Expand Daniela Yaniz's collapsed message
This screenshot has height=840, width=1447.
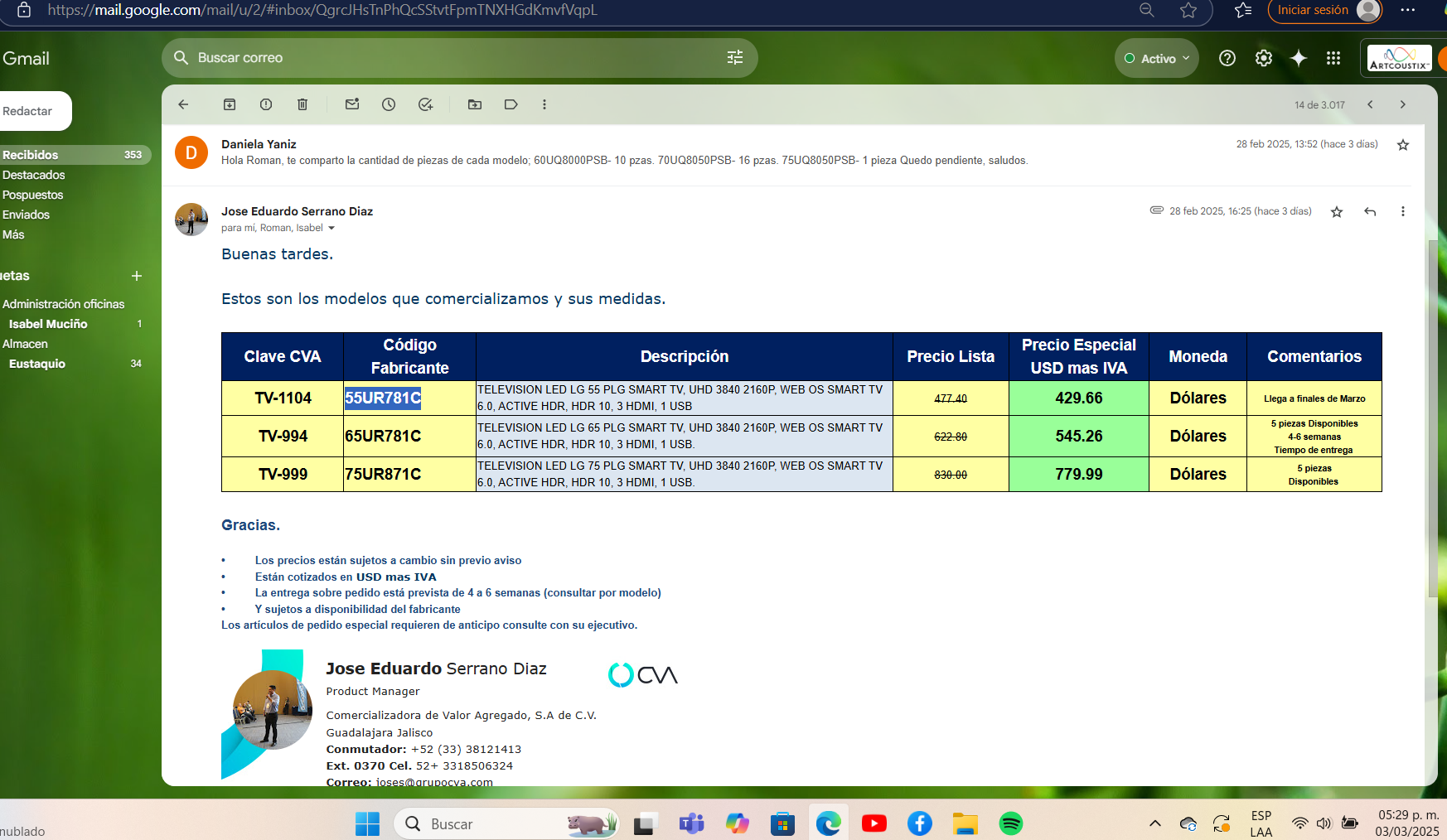pos(624,161)
